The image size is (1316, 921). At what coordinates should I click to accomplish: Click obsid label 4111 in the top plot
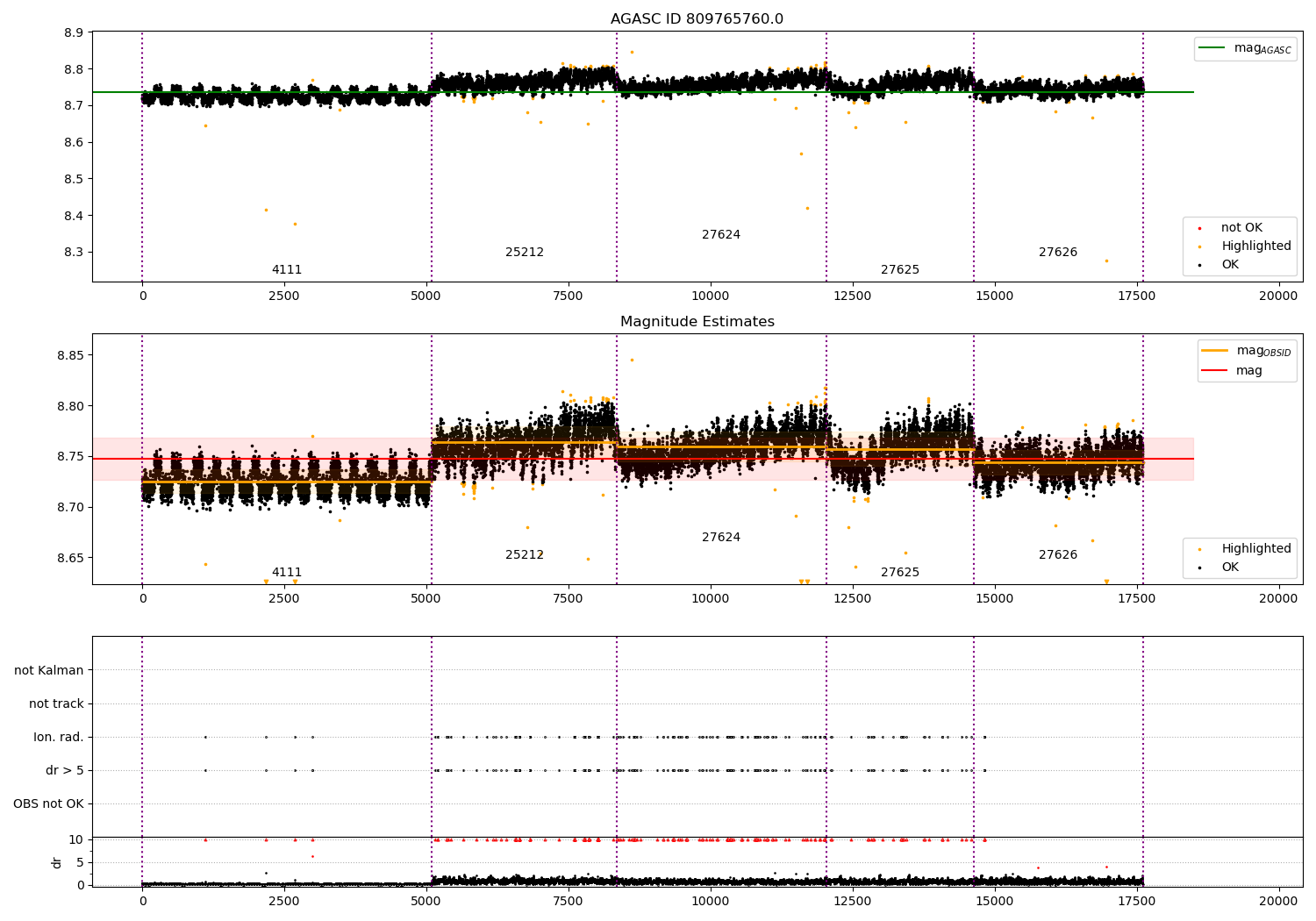(287, 270)
